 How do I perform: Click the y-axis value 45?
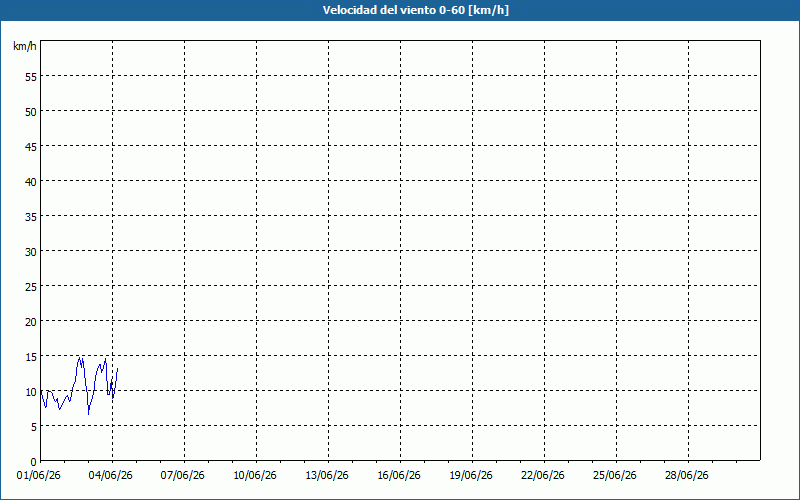(31, 146)
